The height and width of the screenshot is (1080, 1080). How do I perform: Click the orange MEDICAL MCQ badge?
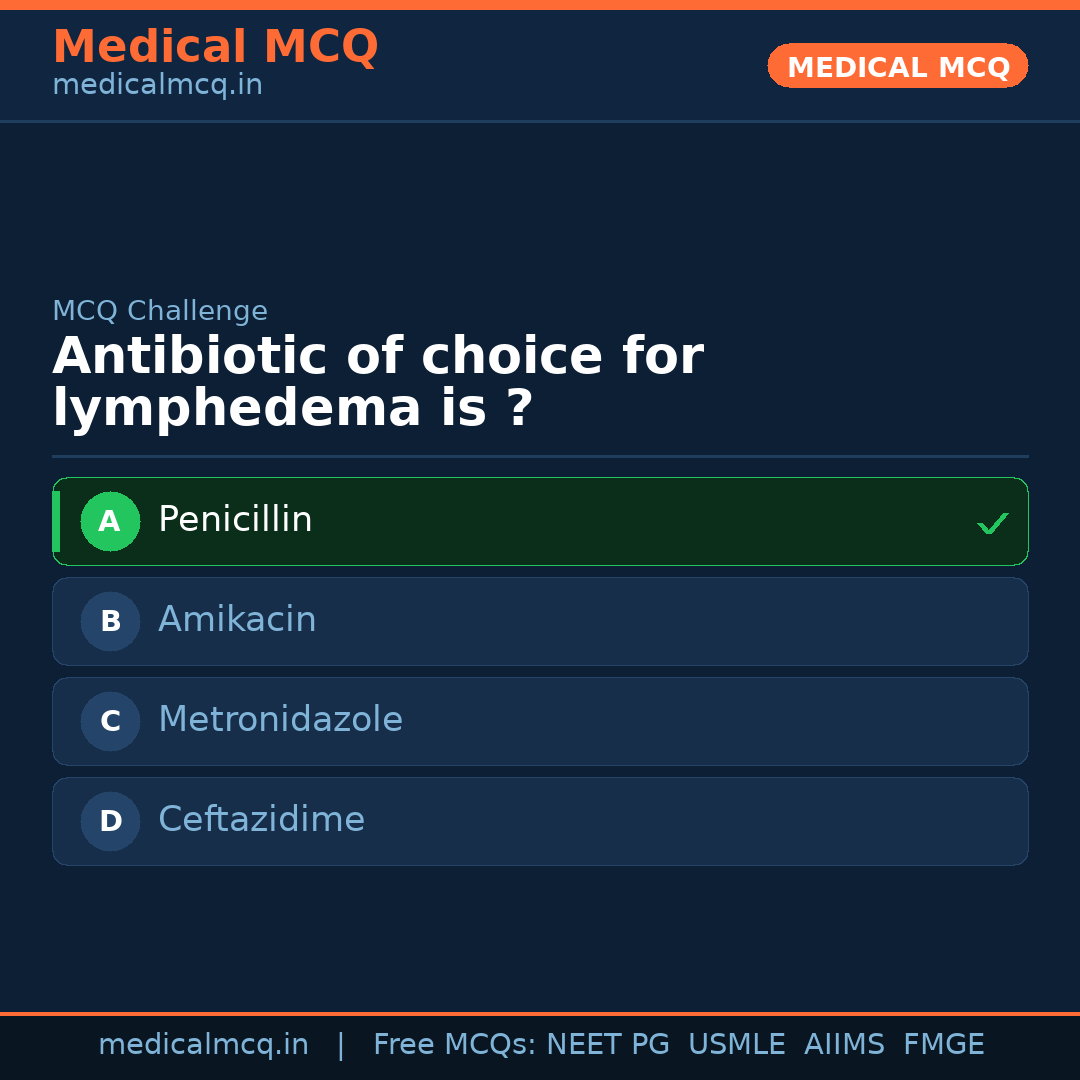point(897,67)
